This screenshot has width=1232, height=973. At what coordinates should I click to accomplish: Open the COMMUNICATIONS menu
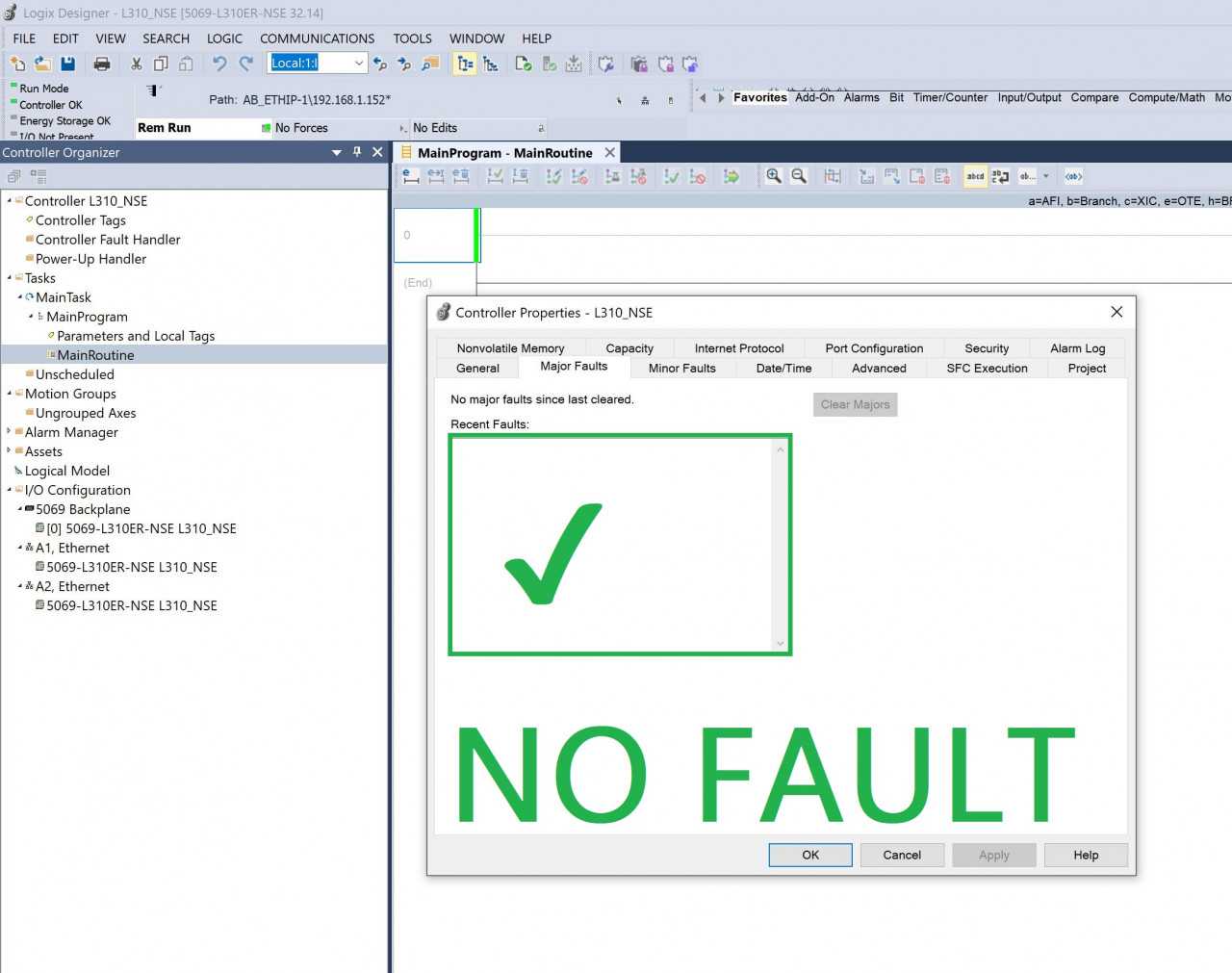pyautogui.click(x=318, y=38)
